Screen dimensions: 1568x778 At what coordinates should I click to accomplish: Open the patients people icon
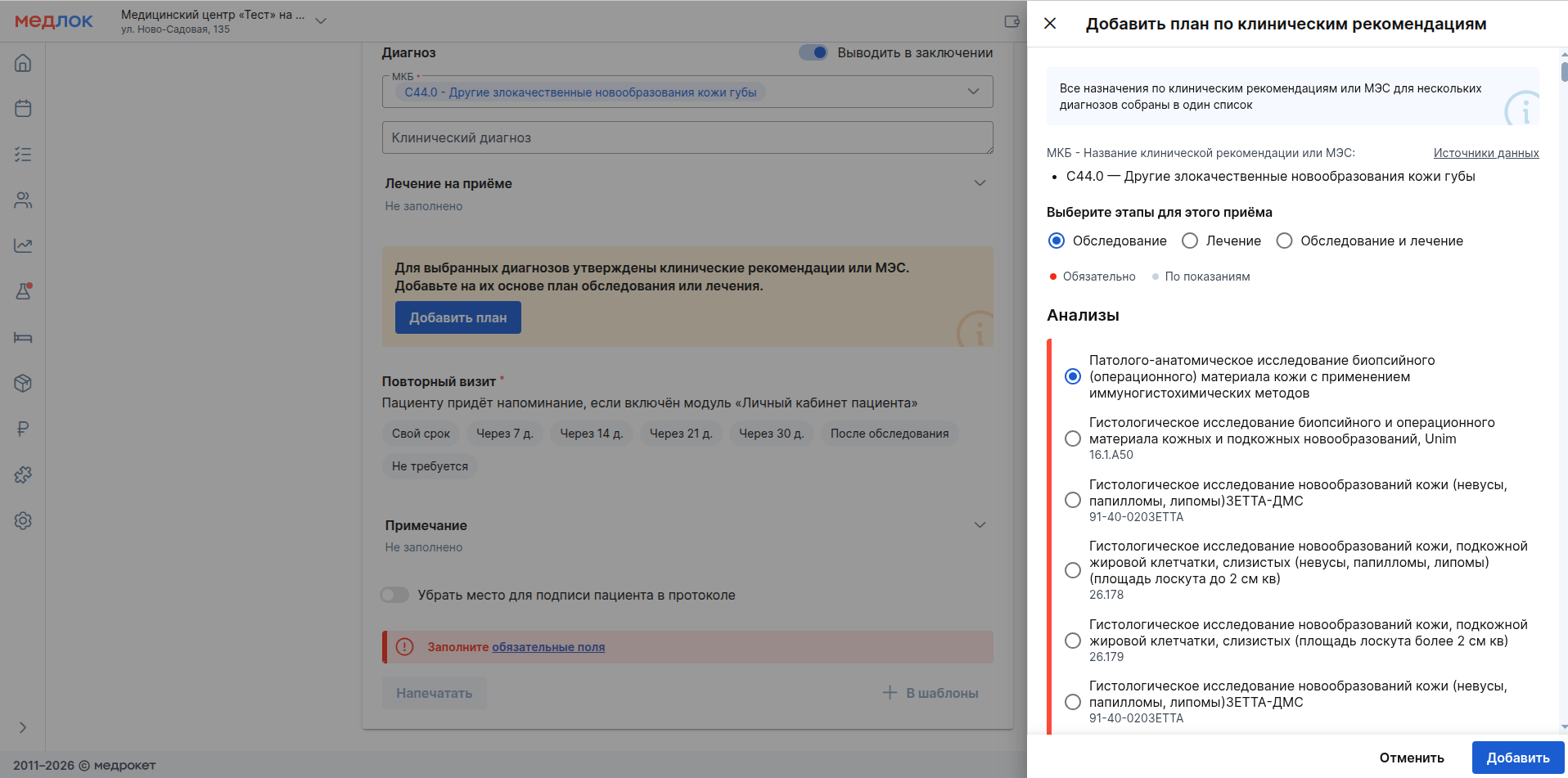click(x=23, y=200)
